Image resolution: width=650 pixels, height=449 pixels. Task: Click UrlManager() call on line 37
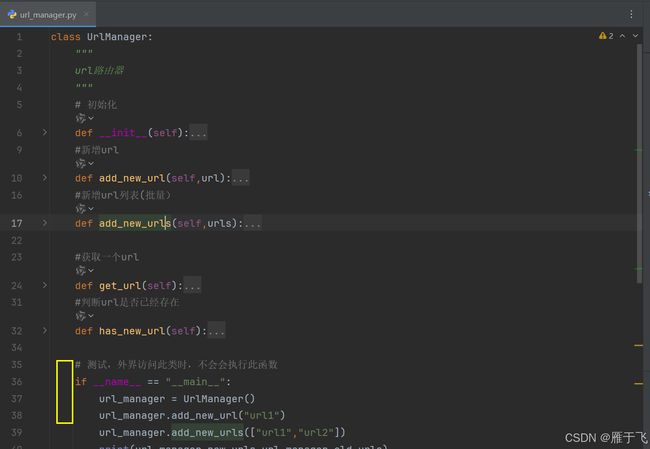(219, 399)
